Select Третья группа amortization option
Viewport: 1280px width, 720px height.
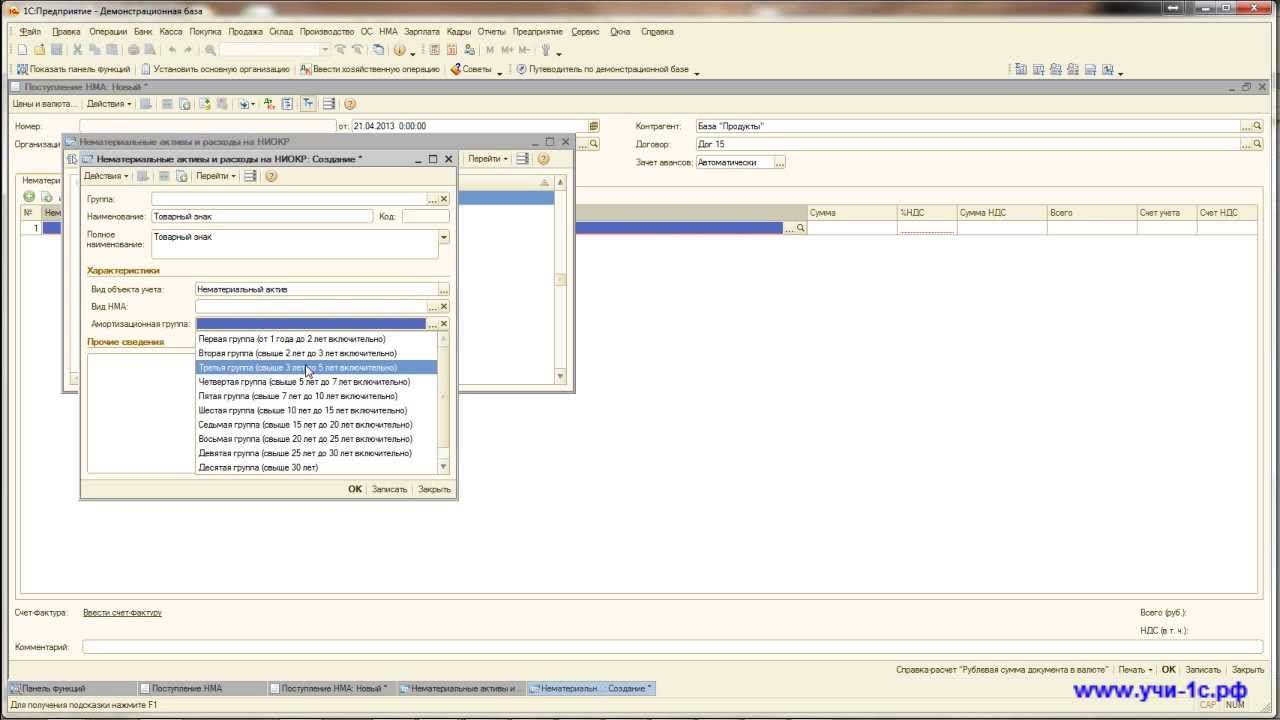point(317,368)
